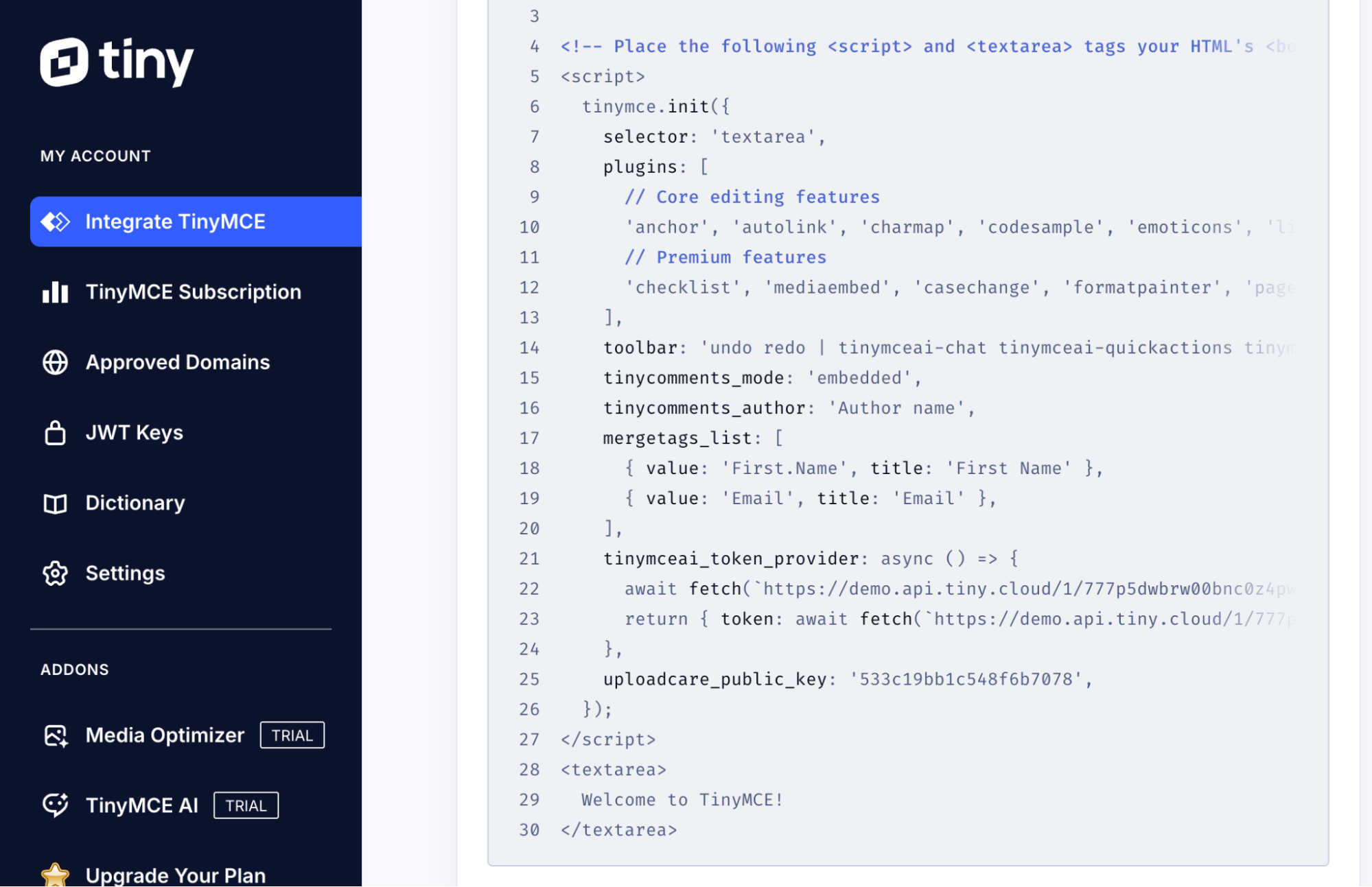The width and height of the screenshot is (1372, 887).
Task: Click 'tinymce.init({' on line 6
Action: click(655, 107)
